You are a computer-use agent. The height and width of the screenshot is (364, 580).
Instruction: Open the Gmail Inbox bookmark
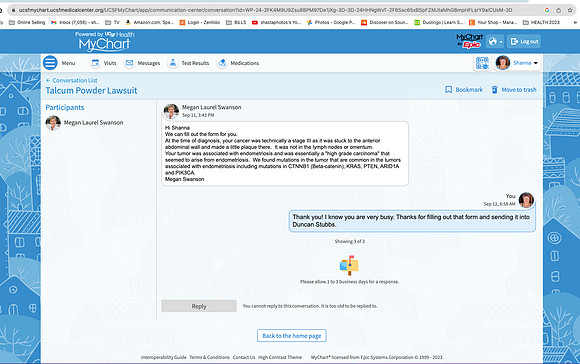75,23
